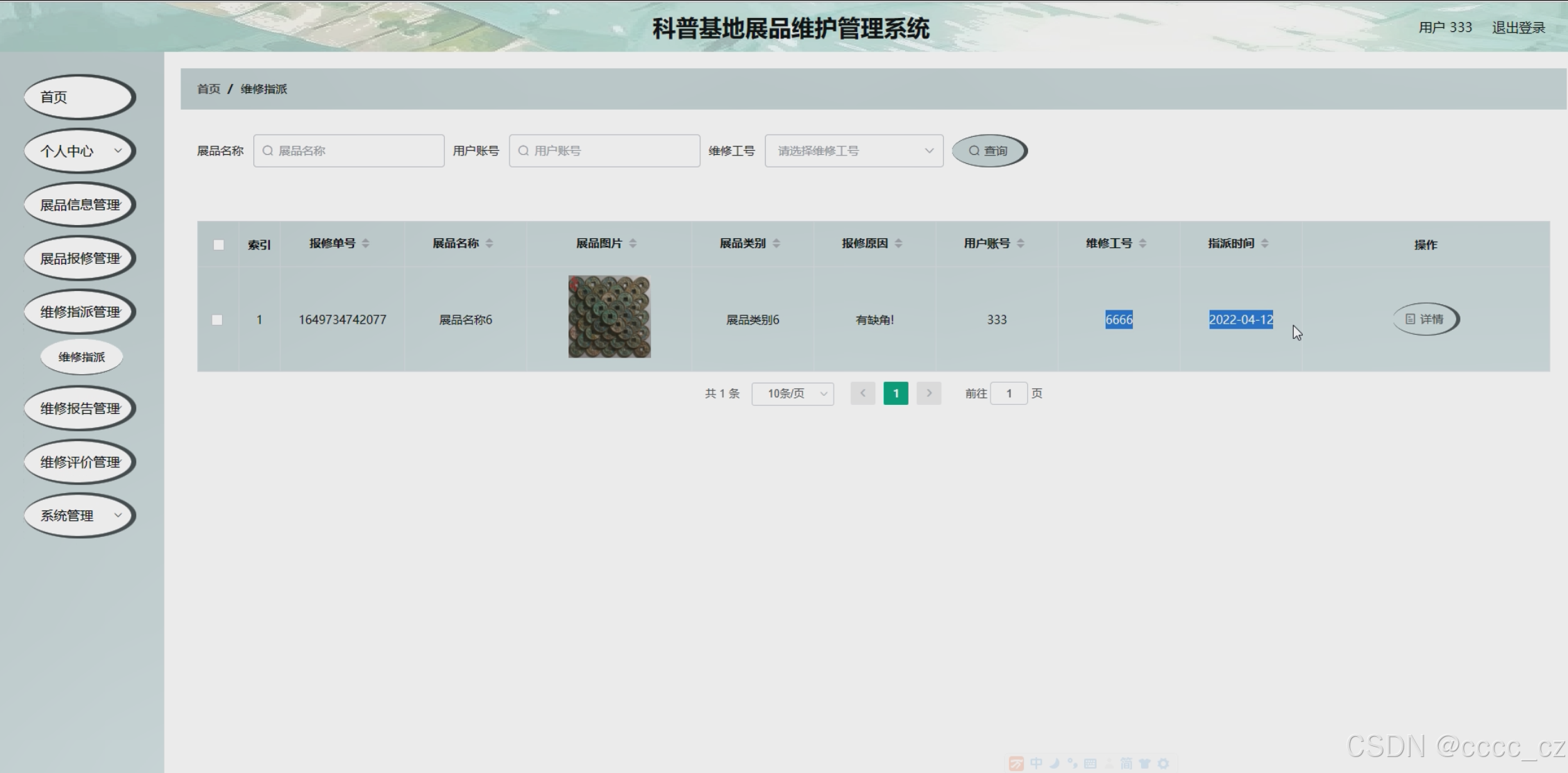
Task: Sort table by 展品图片 column arrows
Action: (x=632, y=243)
